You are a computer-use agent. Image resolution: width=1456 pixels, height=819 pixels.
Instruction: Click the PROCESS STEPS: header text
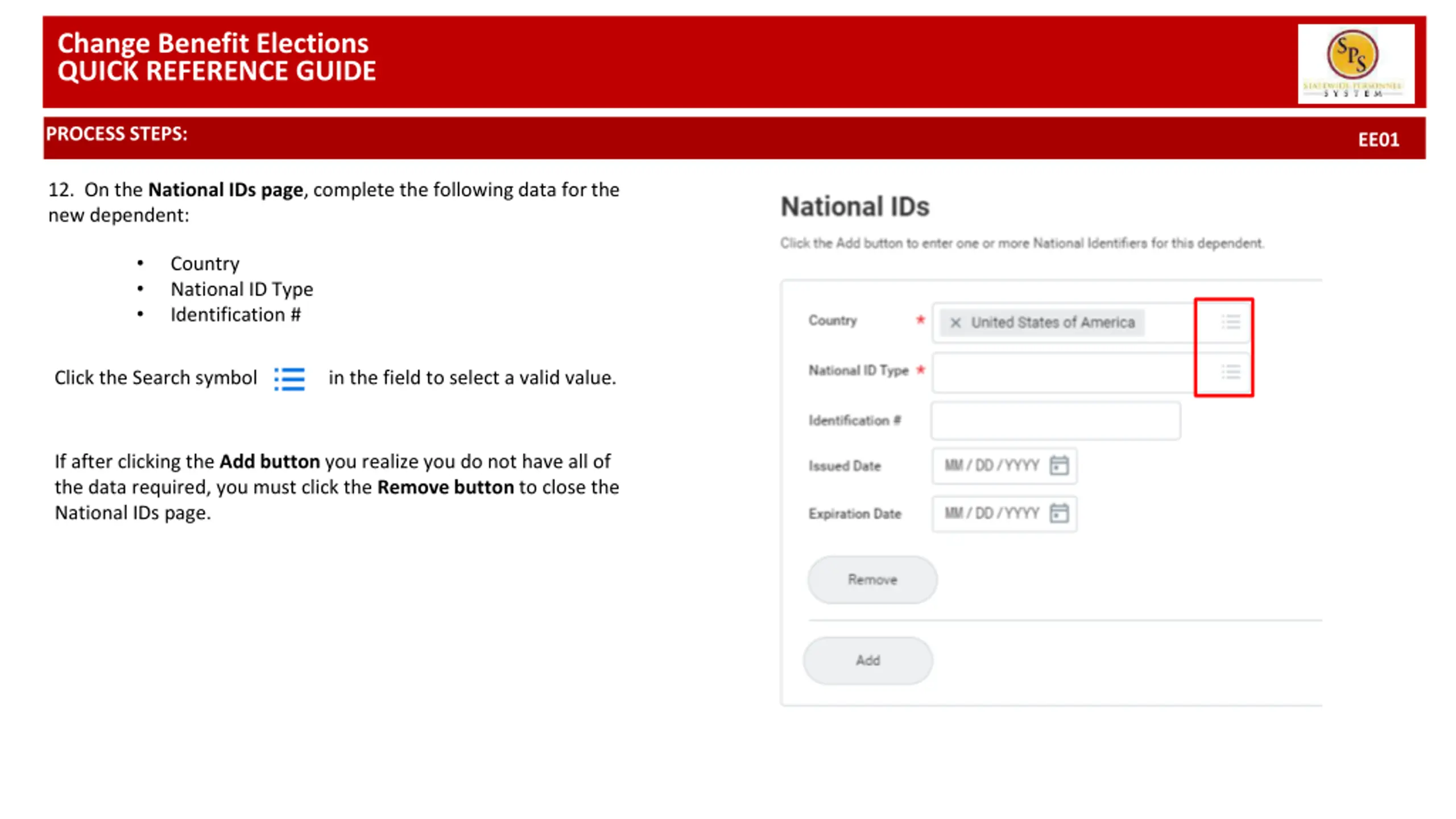click(117, 134)
